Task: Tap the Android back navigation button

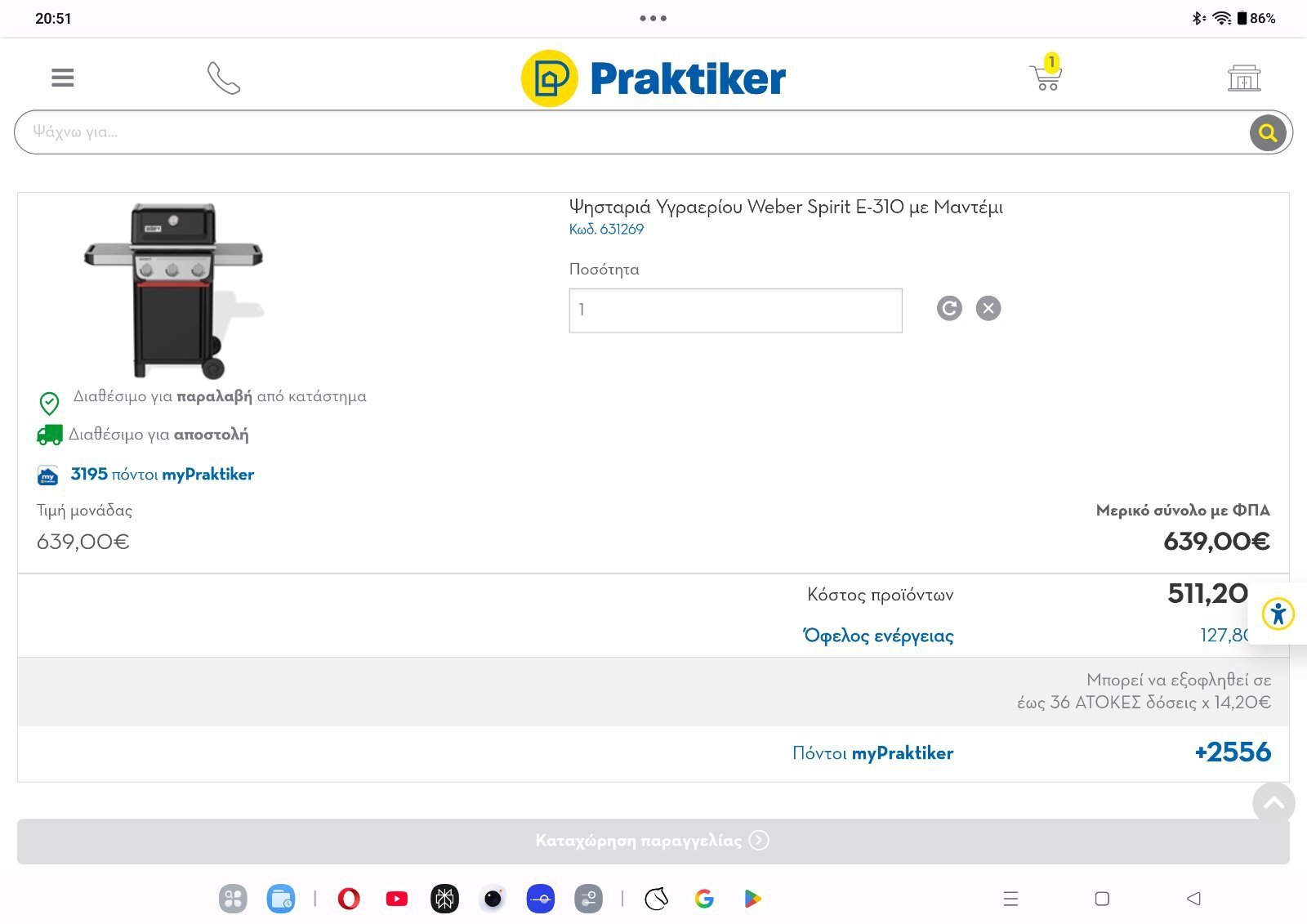Action: pyautogui.click(x=1193, y=899)
